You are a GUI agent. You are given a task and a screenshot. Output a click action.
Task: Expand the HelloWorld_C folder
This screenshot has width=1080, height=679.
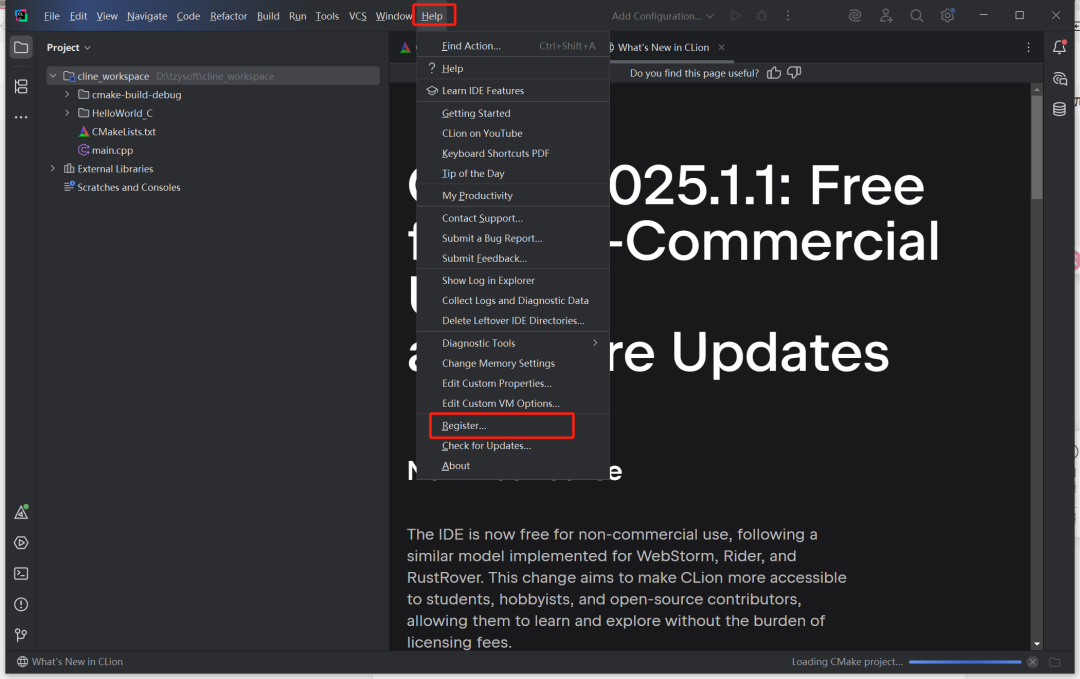click(67, 113)
